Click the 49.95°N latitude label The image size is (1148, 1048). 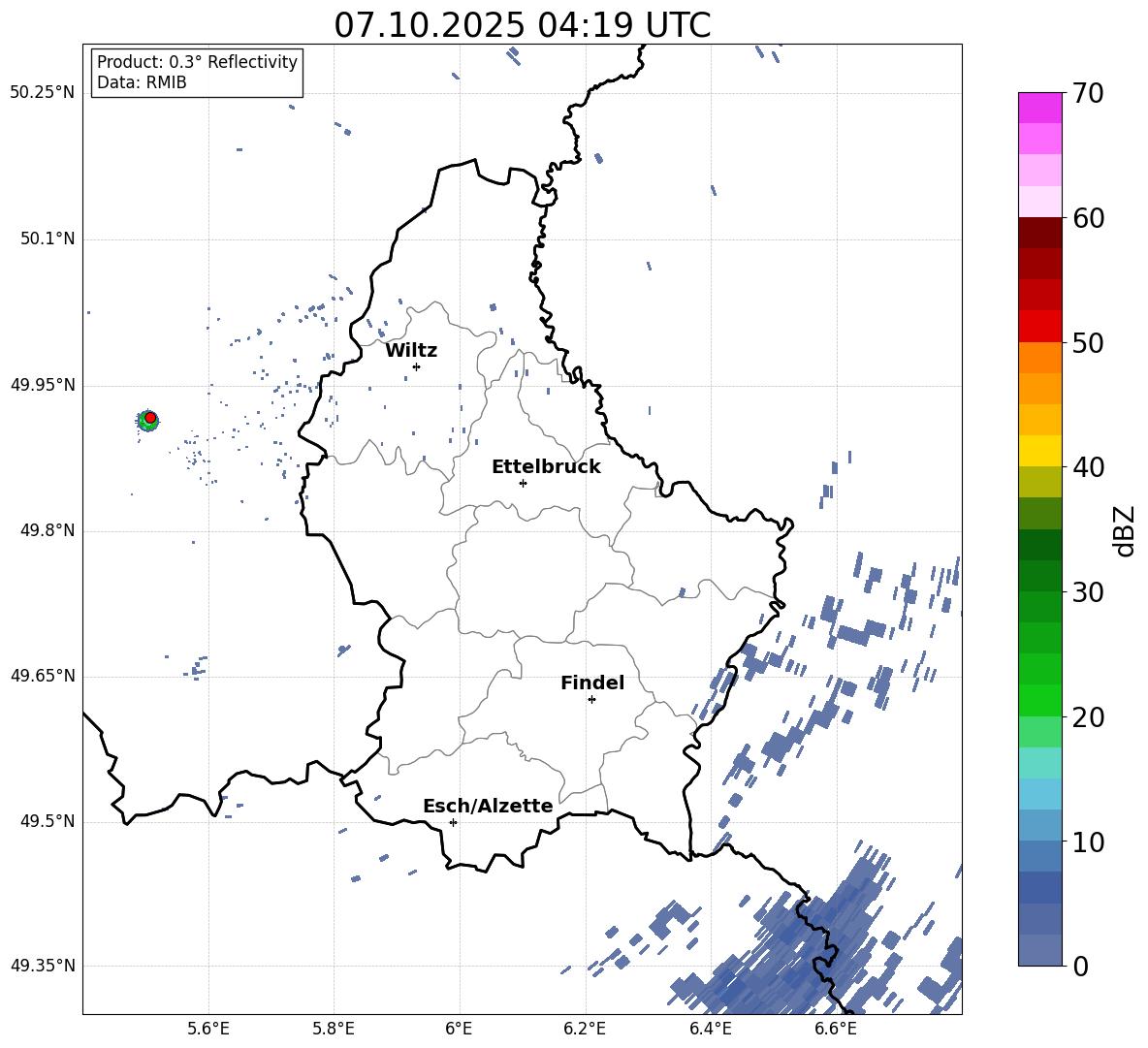point(43,385)
